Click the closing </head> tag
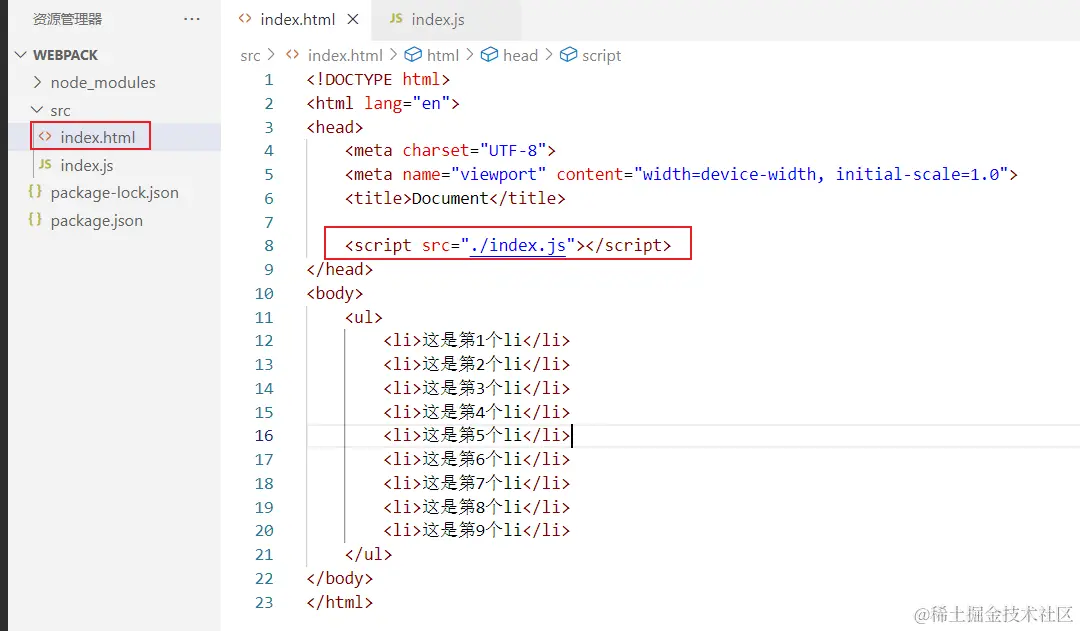This screenshot has width=1080, height=631. pos(340,269)
